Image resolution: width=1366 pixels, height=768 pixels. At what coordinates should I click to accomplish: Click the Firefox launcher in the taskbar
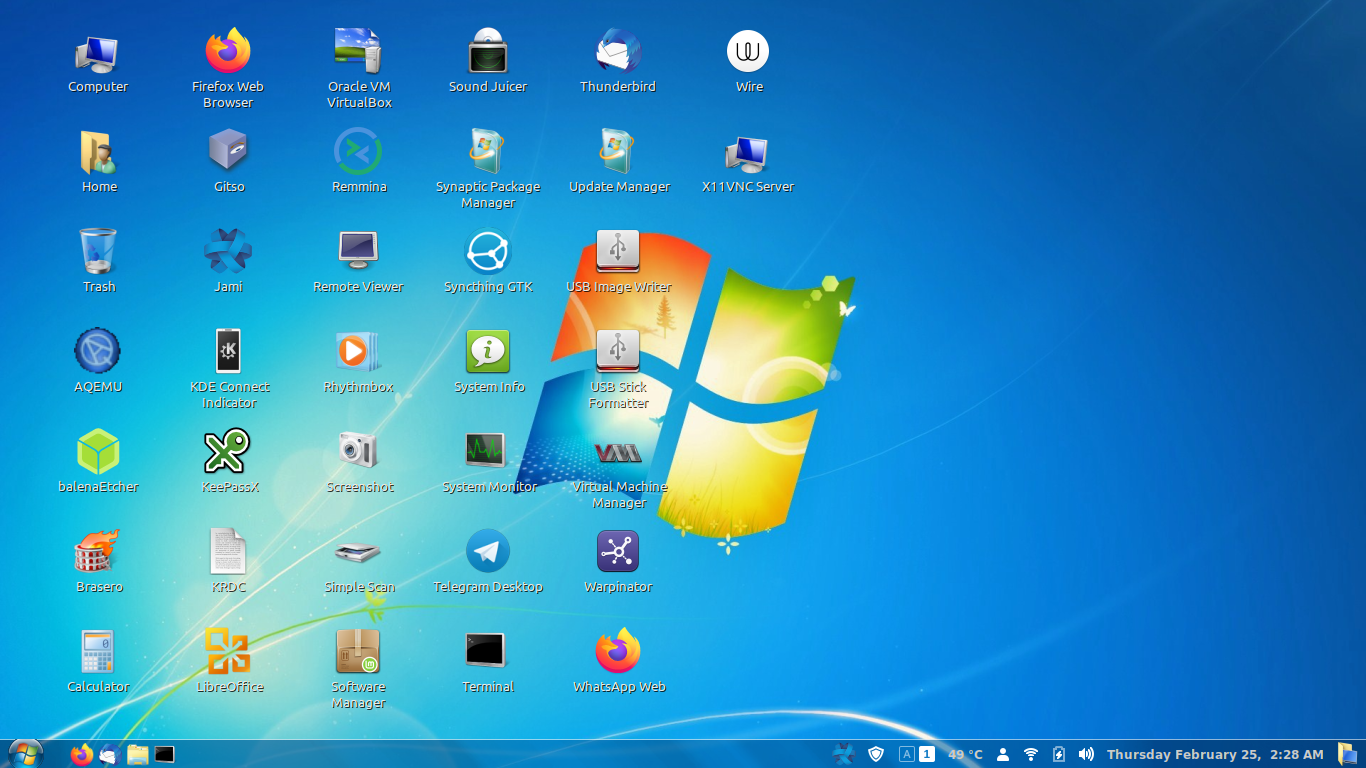click(82, 755)
